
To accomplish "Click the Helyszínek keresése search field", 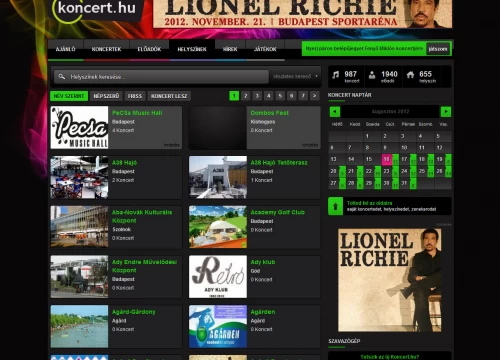I will coord(161,77).
